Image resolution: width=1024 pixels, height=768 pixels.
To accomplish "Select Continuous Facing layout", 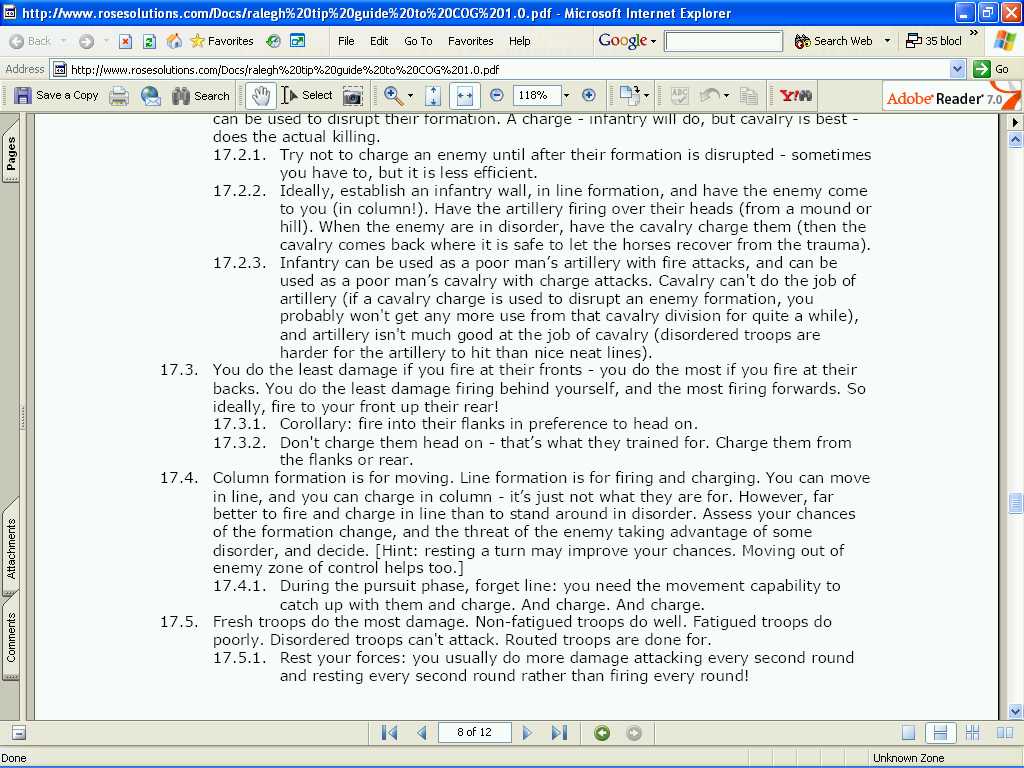I will (x=972, y=733).
